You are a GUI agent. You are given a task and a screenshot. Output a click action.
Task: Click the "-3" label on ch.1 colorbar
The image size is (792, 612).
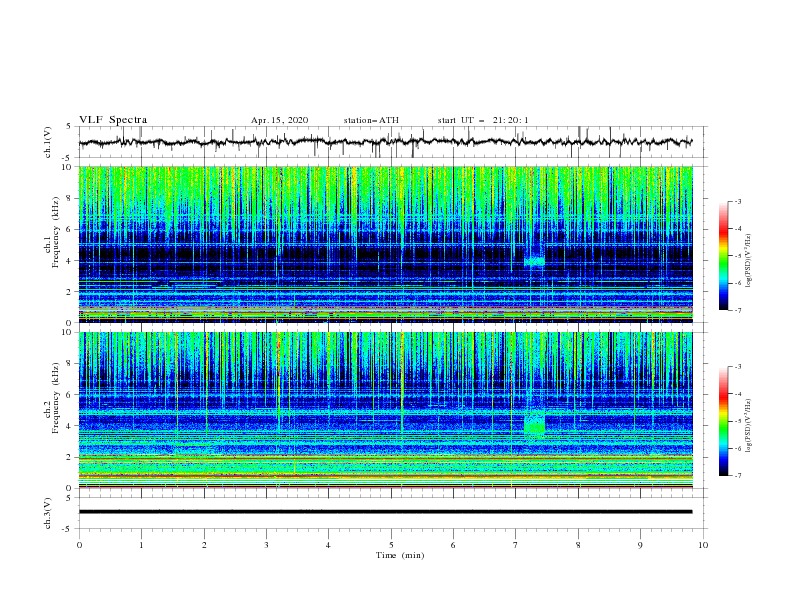coord(737,201)
